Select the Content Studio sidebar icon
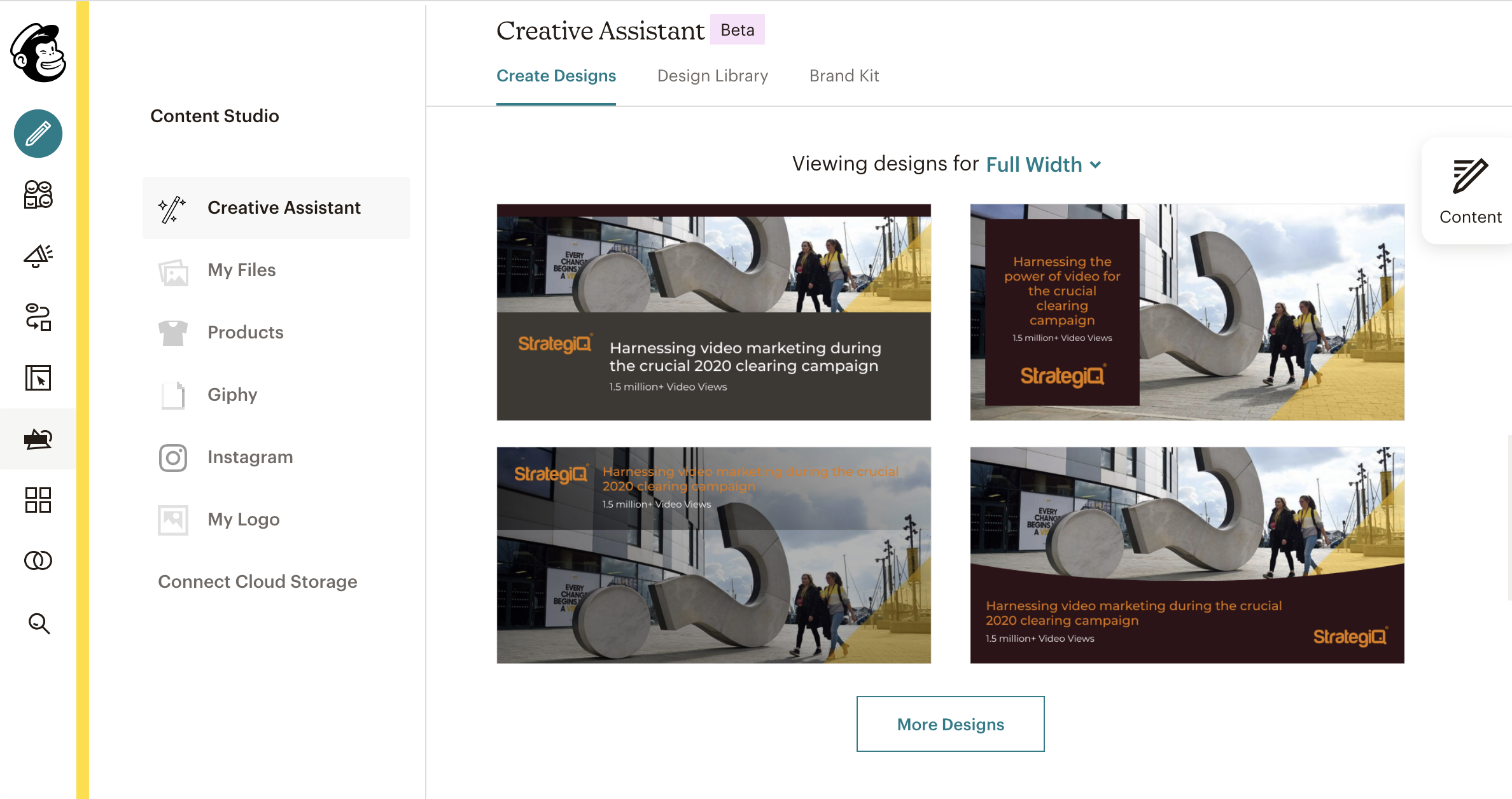The image size is (1512, 799). (38, 439)
